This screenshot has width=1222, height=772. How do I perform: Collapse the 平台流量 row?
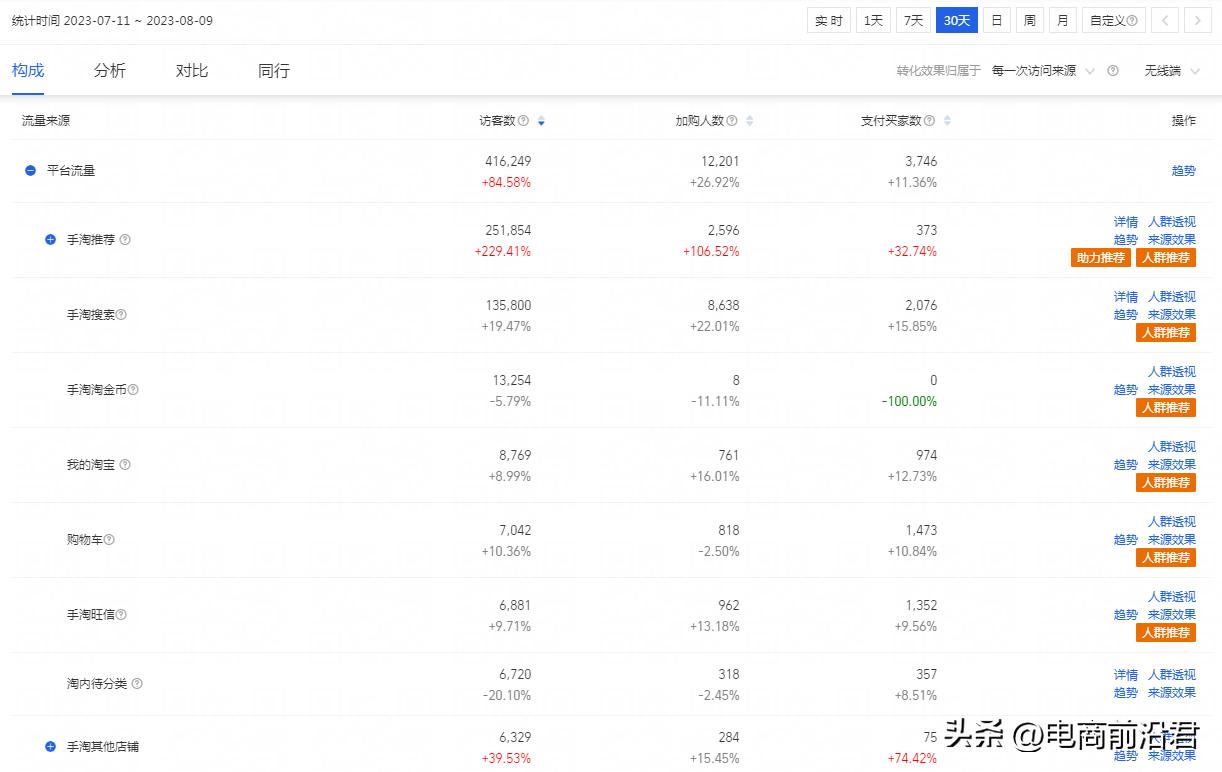pos(31,171)
